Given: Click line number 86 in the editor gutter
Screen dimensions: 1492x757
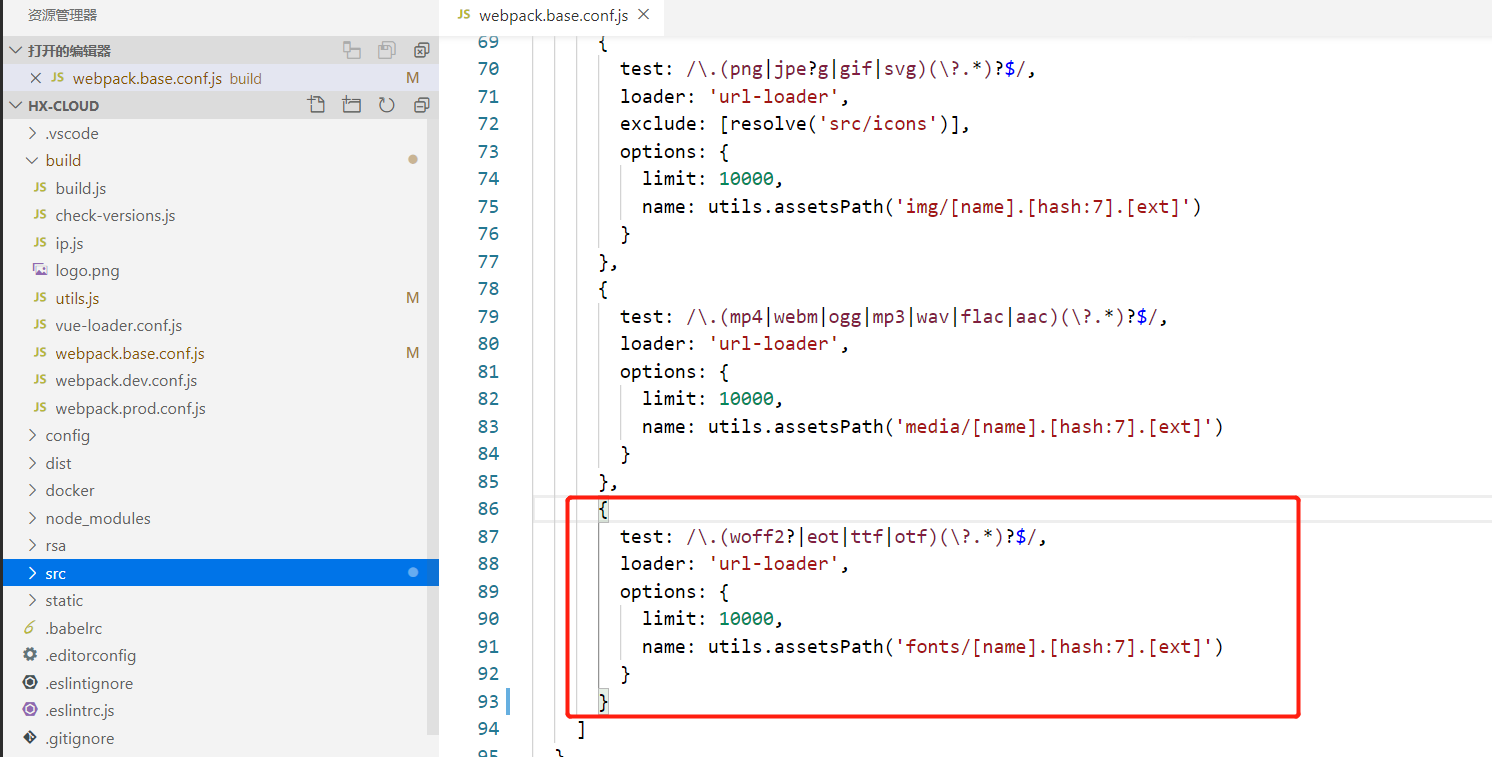Looking at the screenshot, I should click(487, 508).
